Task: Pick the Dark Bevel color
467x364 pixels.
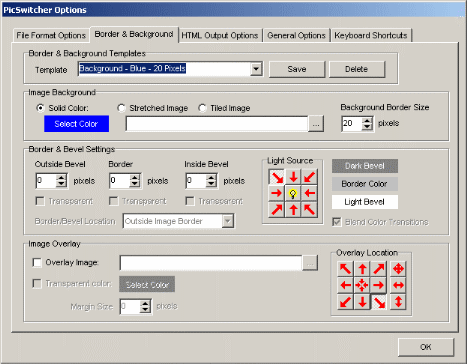Action: click(x=365, y=166)
